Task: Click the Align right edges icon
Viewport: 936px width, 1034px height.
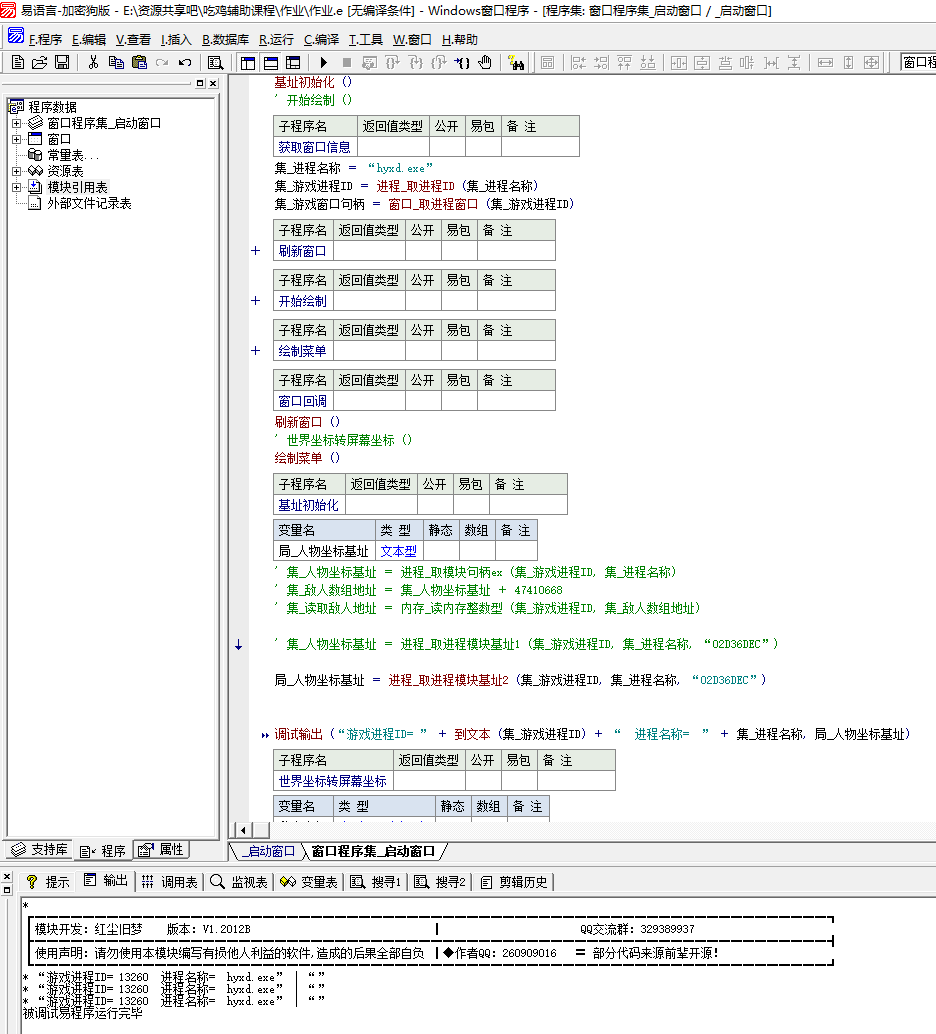Action: (x=601, y=63)
